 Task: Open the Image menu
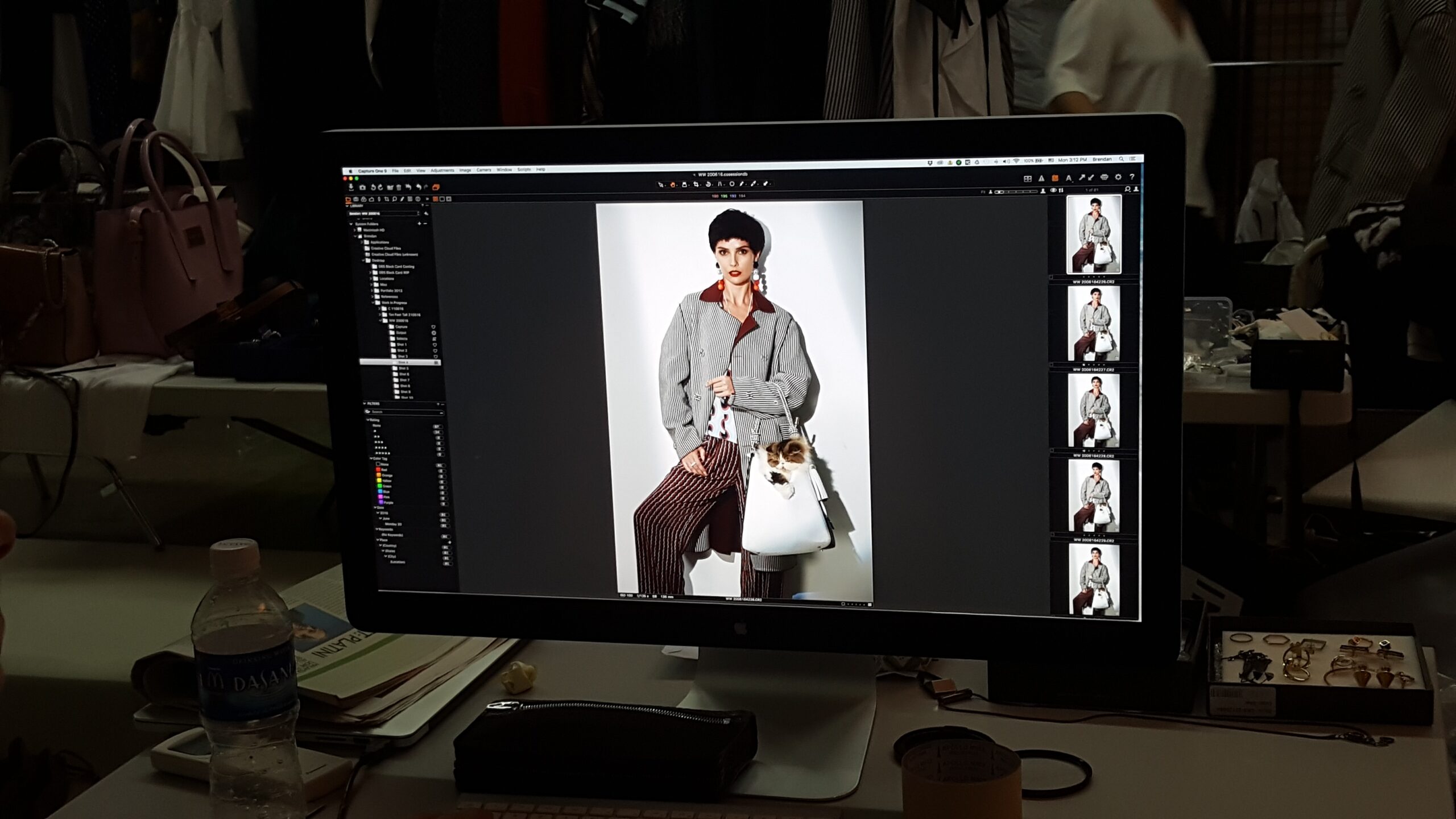465,170
